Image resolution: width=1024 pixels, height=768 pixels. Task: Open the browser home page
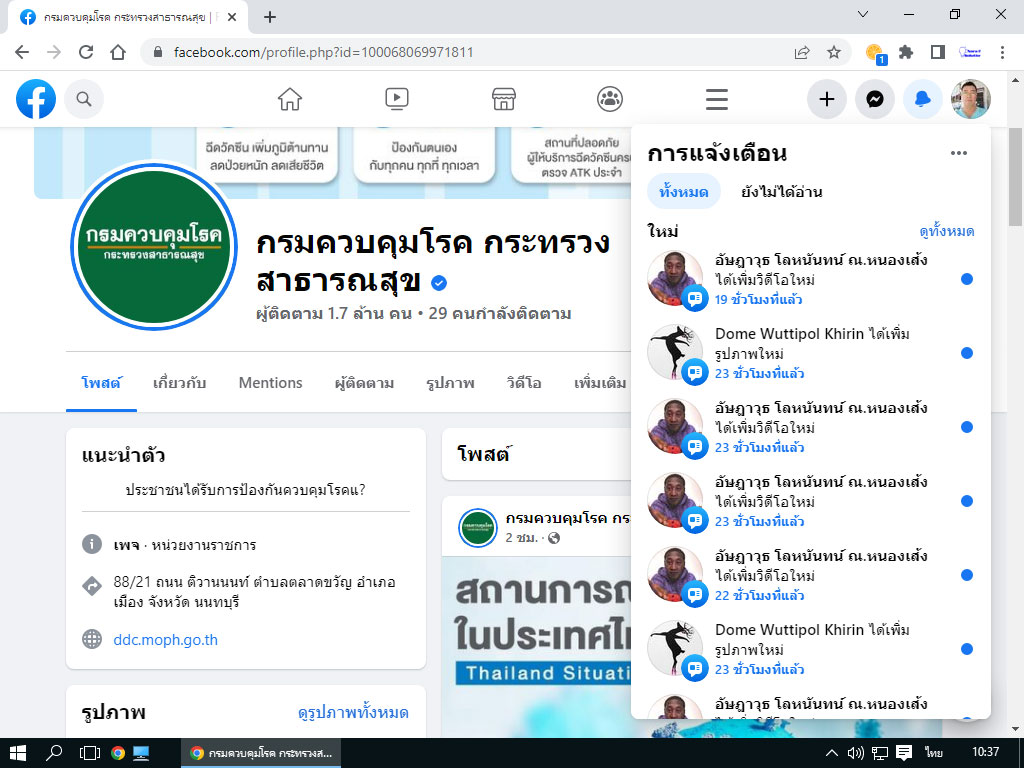118,52
